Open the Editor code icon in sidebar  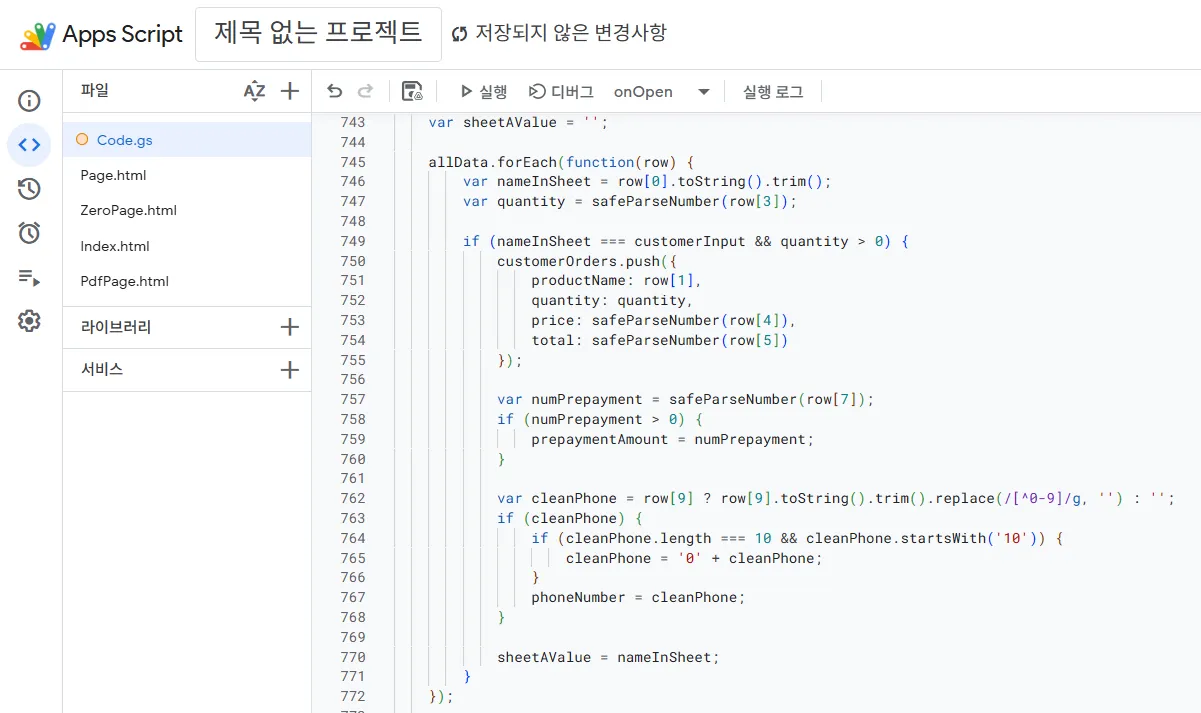[x=29, y=145]
